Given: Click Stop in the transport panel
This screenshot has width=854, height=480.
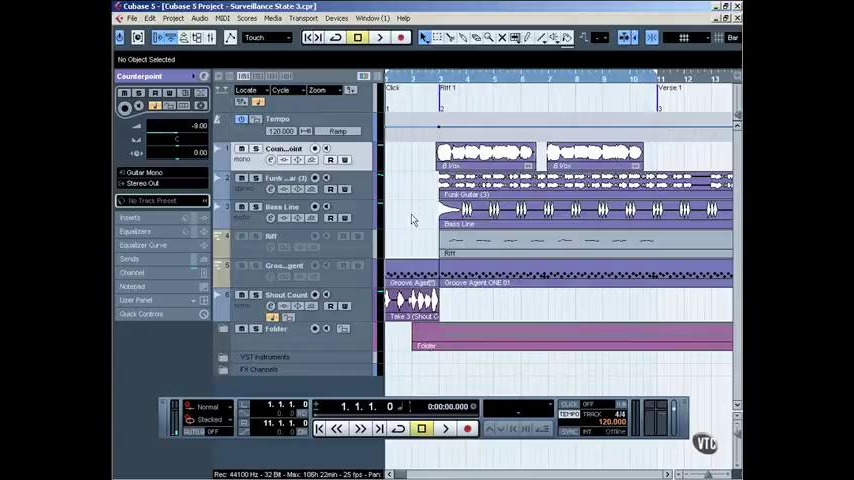Looking at the screenshot, I should [x=421, y=429].
